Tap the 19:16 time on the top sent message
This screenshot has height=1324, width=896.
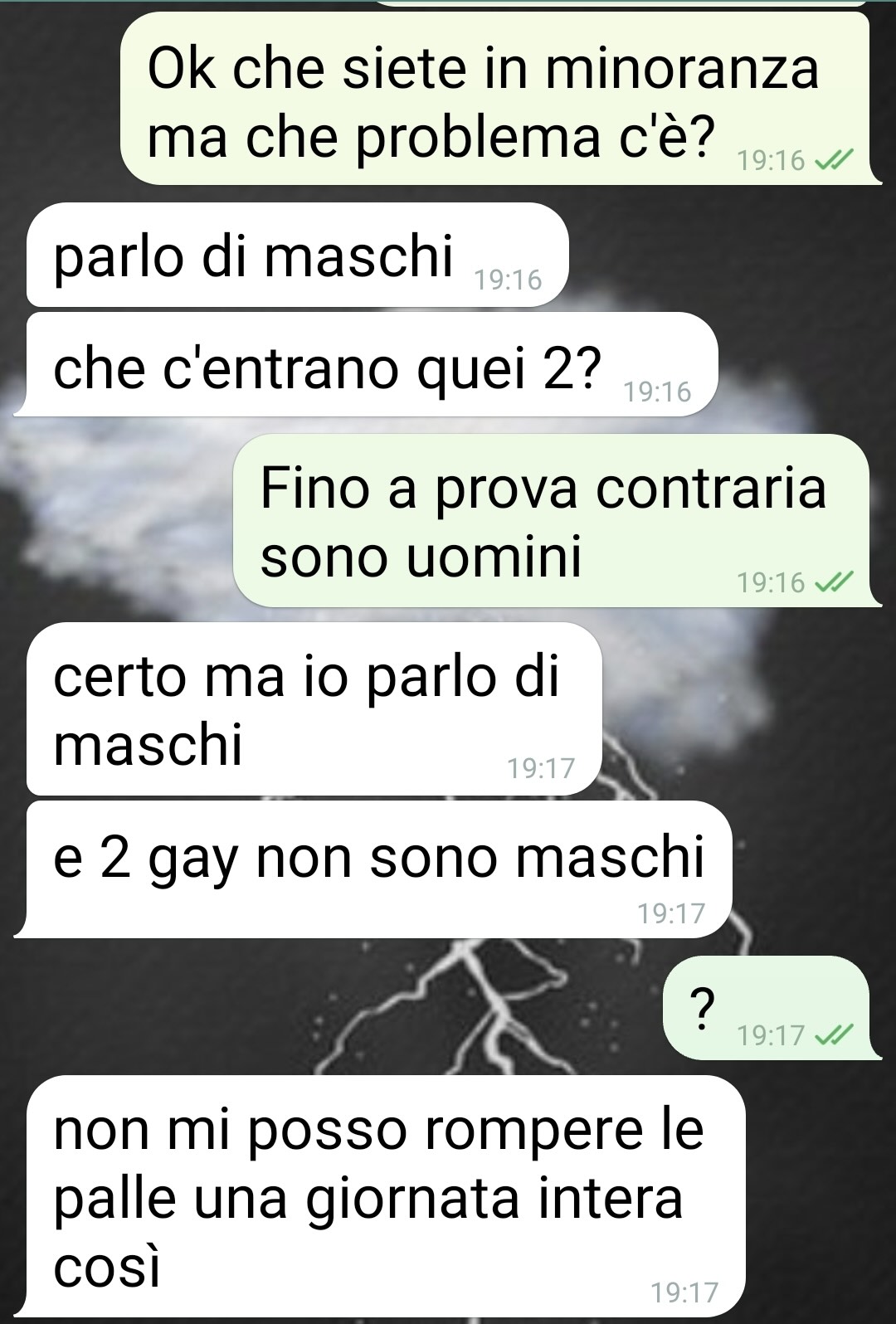pyautogui.click(x=771, y=160)
